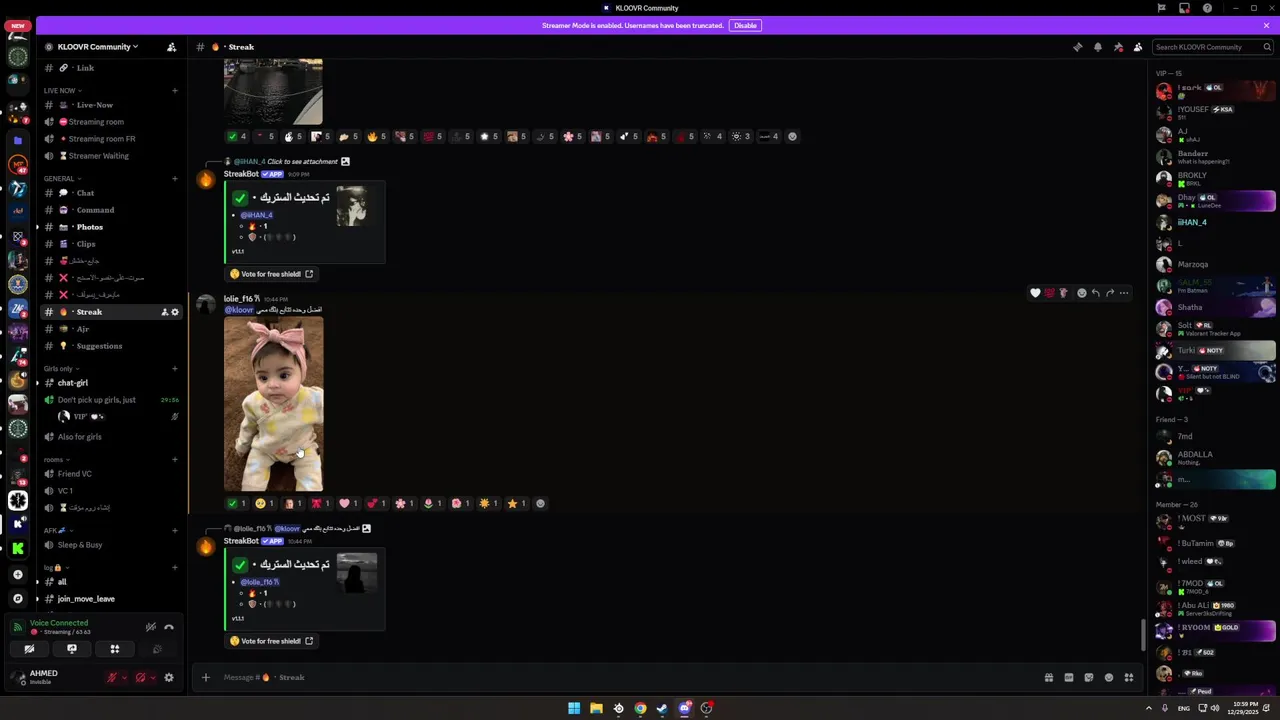Disconnect from voice call
The width and height of the screenshot is (1280, 720).
[x=169, y=627]
